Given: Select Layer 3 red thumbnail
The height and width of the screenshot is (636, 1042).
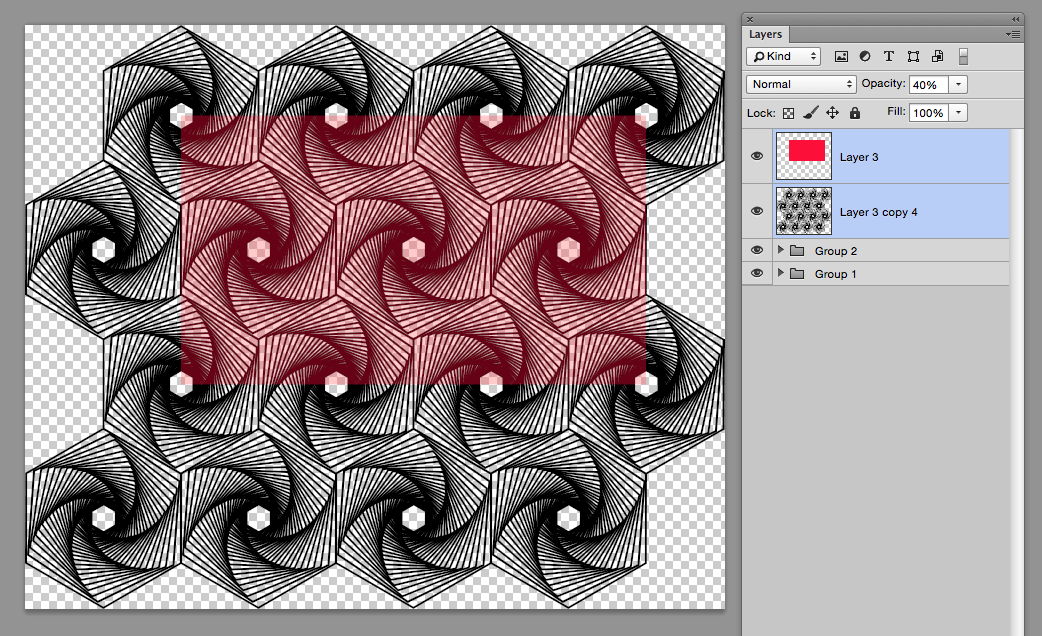Looking at the screenshot, I should [x=803, y=156].
